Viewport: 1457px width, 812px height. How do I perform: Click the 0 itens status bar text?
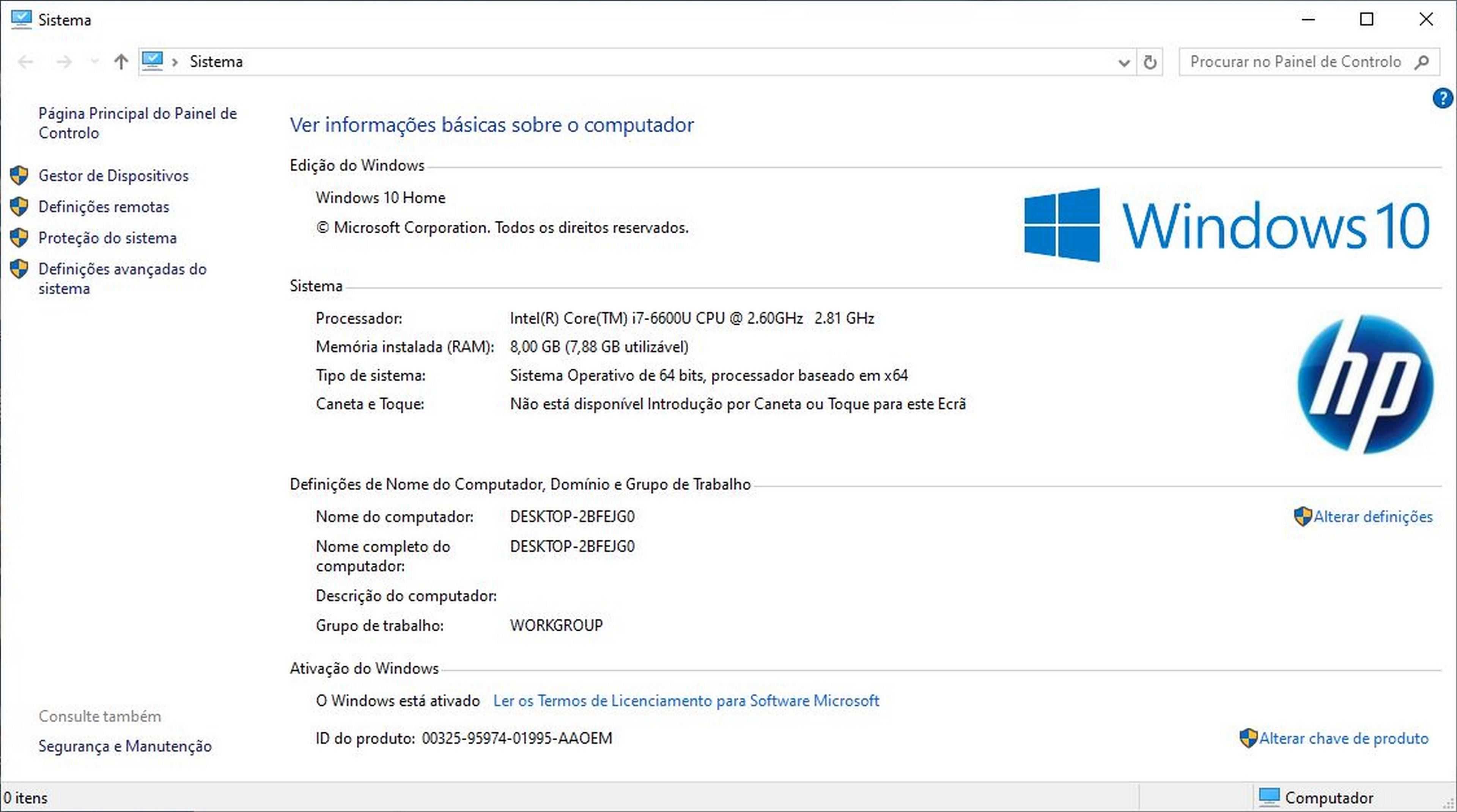click(x=25, y=798)
